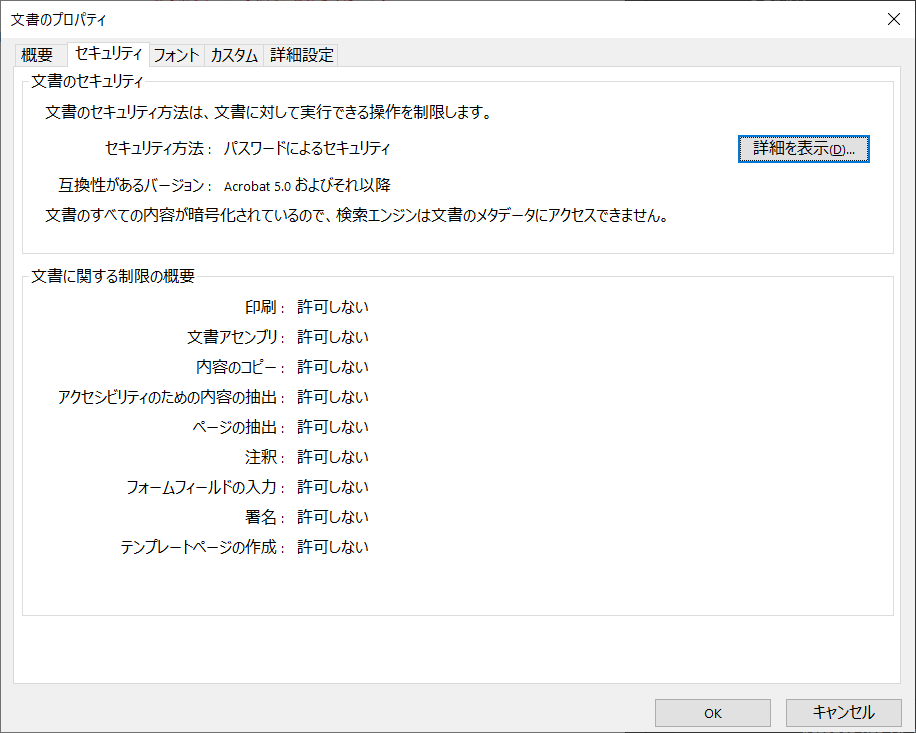
Task: Confirm with the OK button
Action: pos(713,713)
